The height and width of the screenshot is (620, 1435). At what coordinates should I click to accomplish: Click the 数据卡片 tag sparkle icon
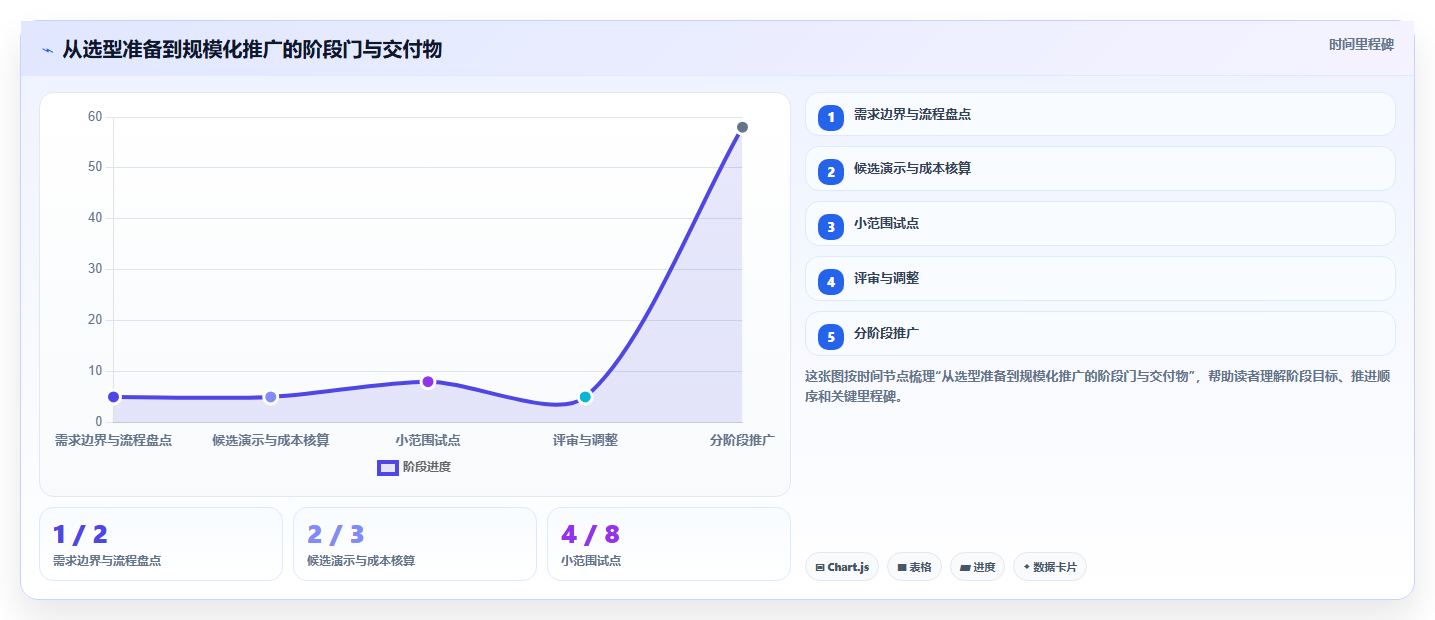(x=1026, y=567)
